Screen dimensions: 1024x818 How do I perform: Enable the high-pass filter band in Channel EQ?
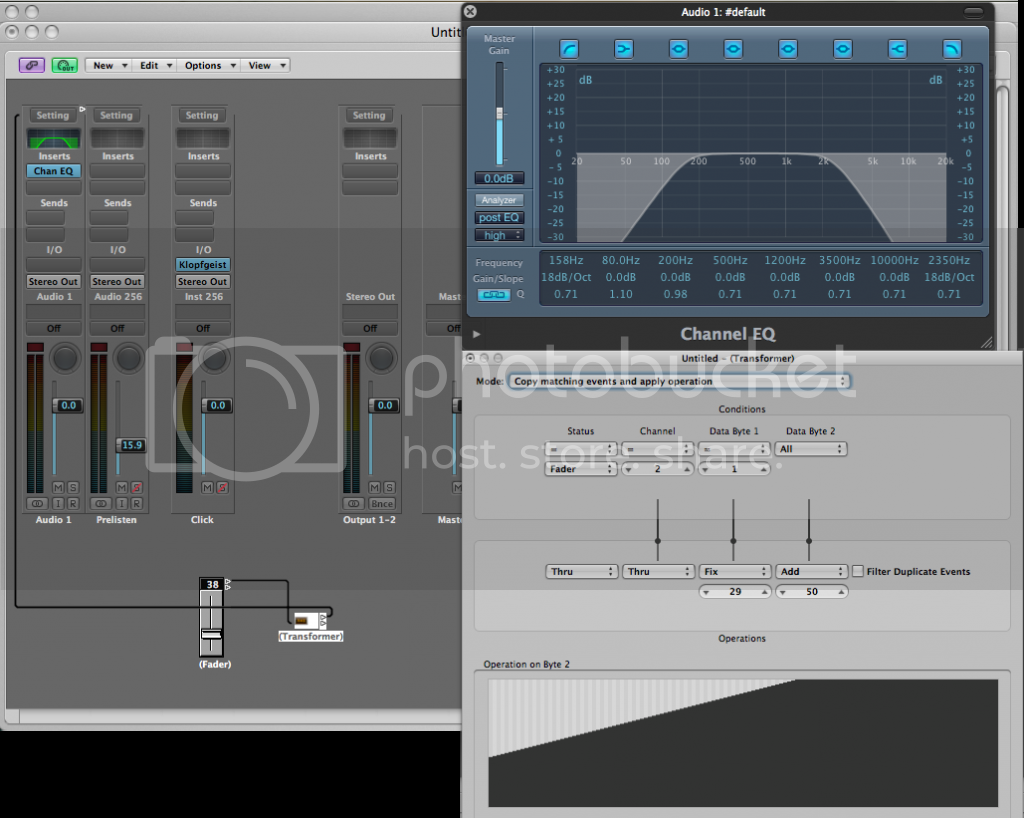point(569,48)
